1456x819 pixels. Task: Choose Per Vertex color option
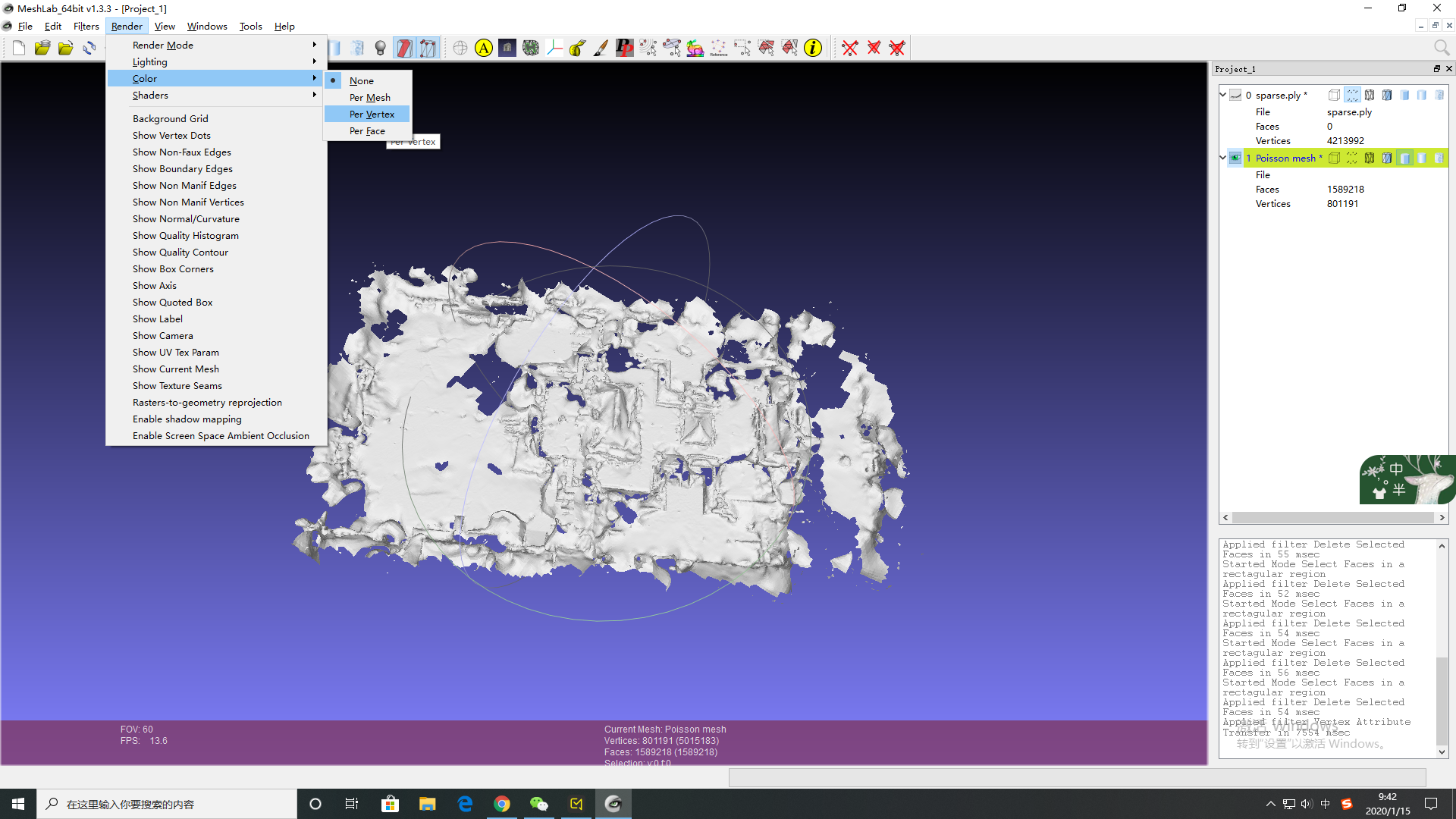[x=372, y=114]
